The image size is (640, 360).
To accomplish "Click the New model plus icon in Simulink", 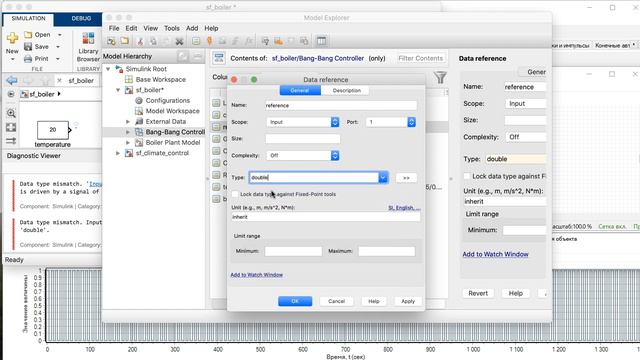I will point(12,38).
